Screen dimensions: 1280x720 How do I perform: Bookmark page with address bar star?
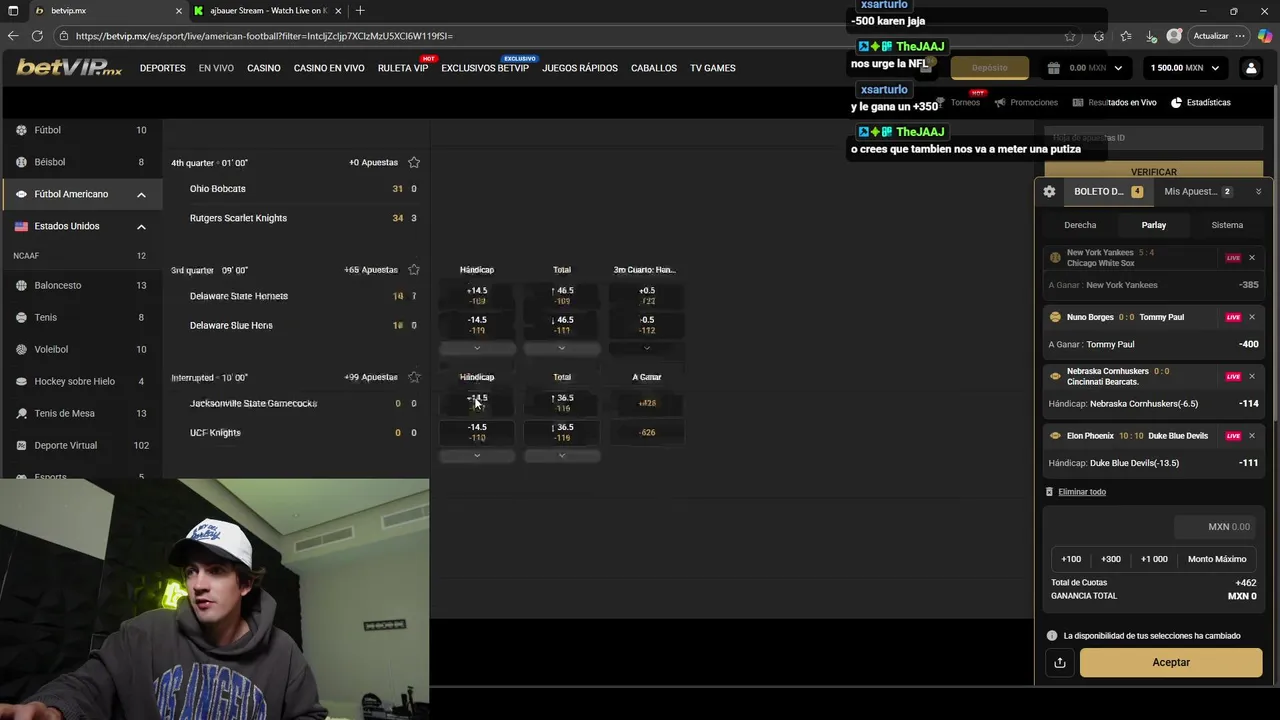pos(1070,36)
